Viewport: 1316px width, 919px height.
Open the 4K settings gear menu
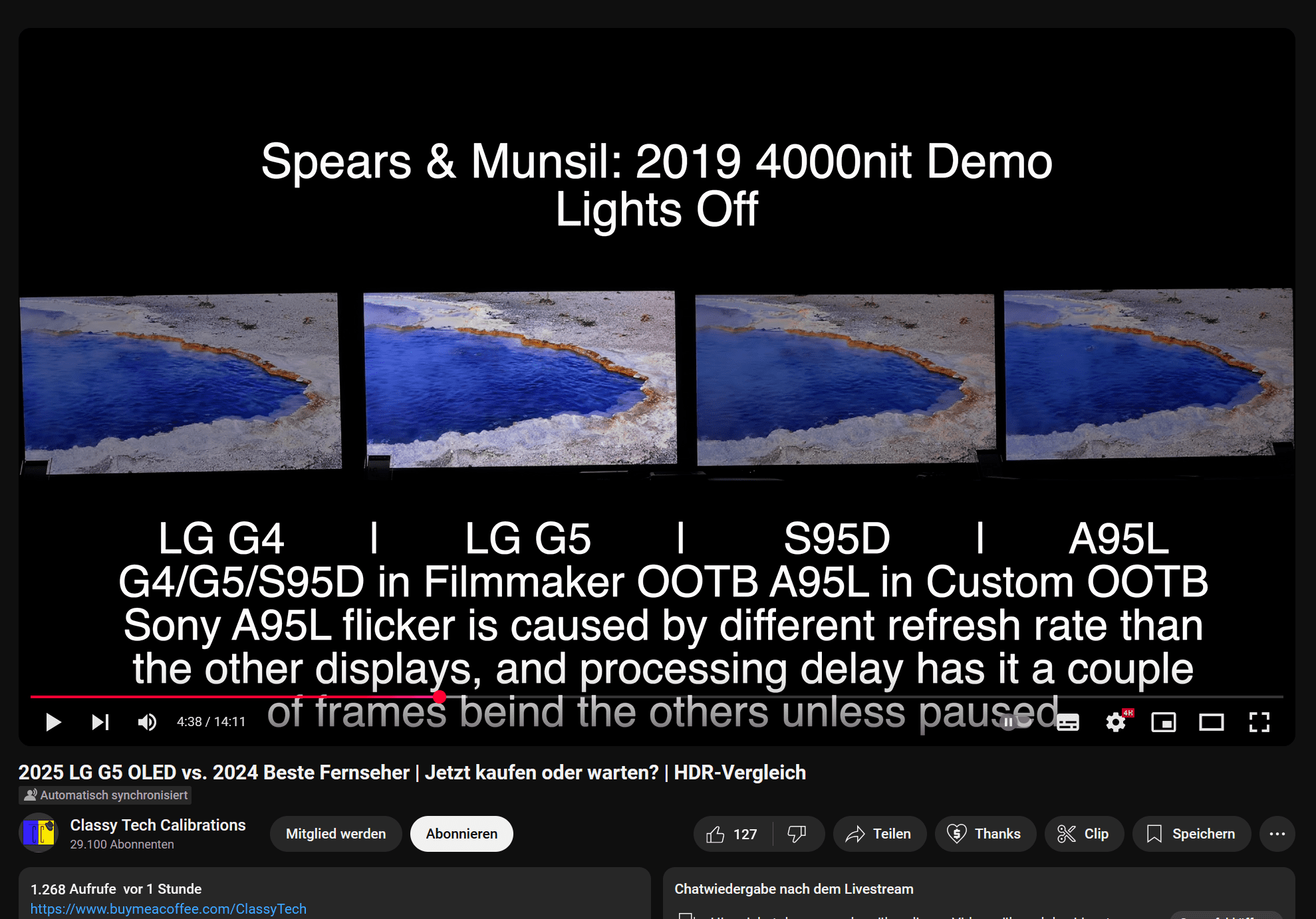(1117, 722)
